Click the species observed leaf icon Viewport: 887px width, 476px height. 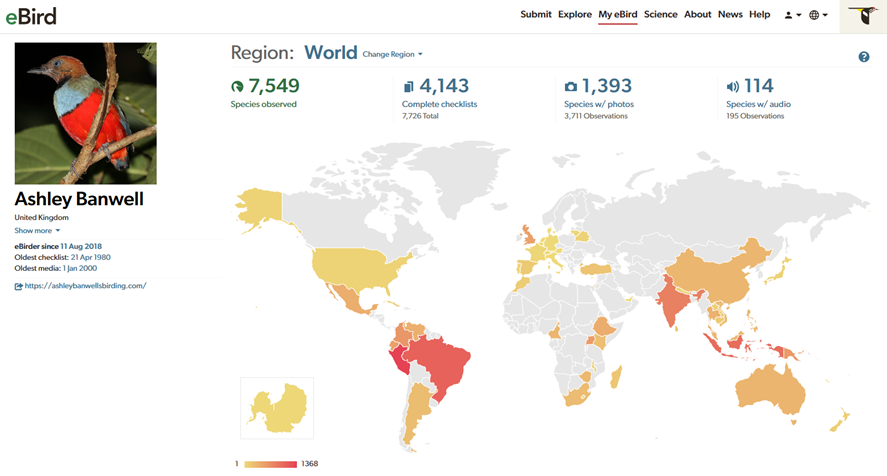[237, 86]
